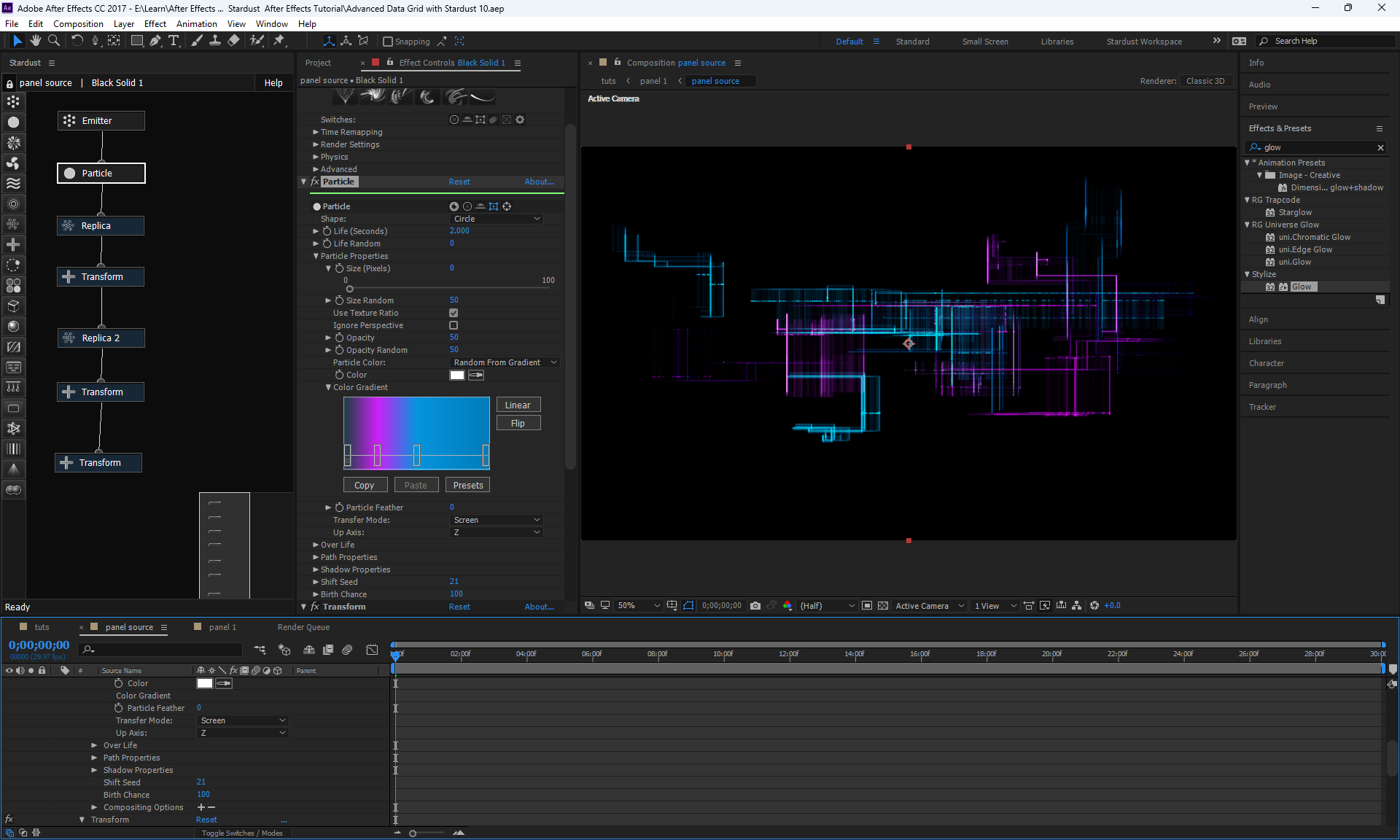This screenshot has height=840, width=1400.
Task: Select the Type tool
Action: tap(174, 41)
